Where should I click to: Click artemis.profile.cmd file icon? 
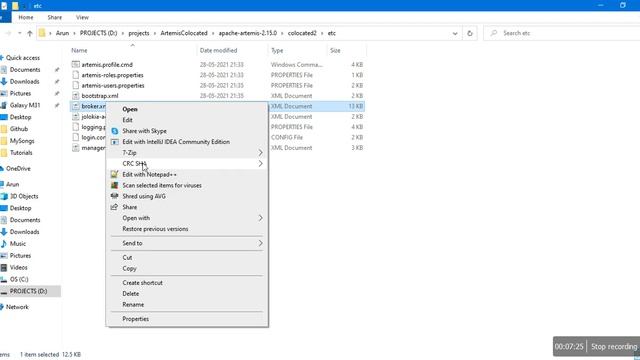(76, 64)
